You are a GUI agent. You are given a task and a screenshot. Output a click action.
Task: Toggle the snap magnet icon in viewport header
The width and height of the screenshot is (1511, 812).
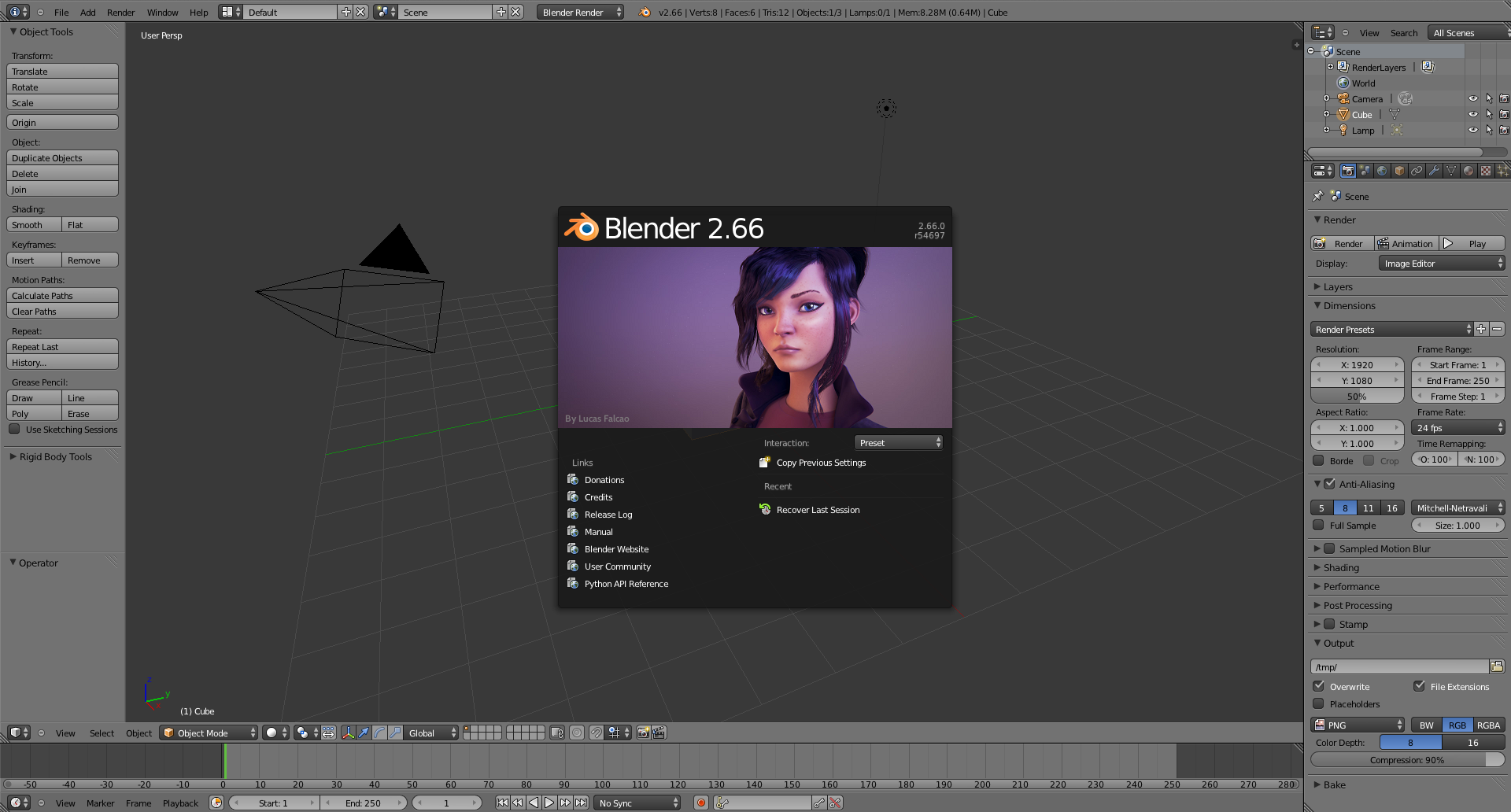[597, 733]
